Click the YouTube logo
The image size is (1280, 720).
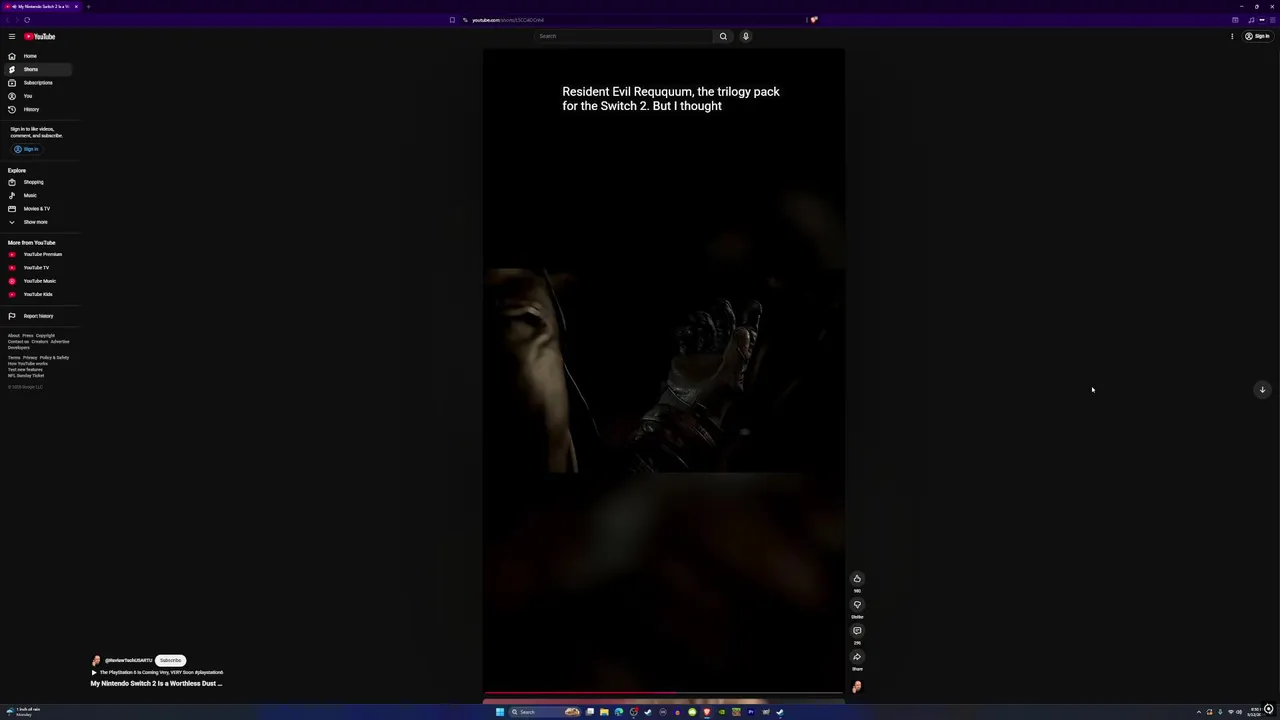tap(40, 36)
